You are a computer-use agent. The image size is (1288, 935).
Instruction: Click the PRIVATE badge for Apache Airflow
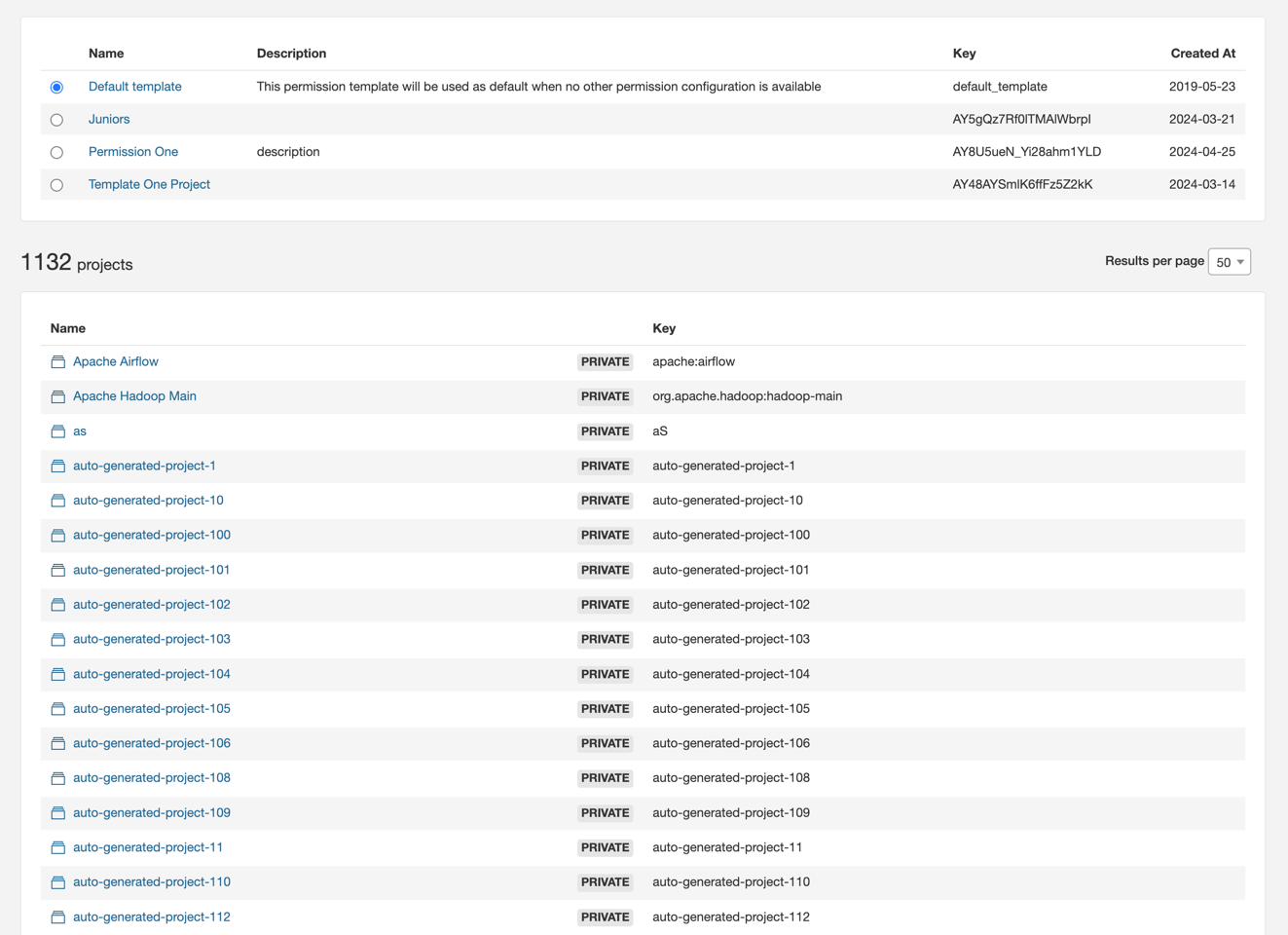[605, 362]
